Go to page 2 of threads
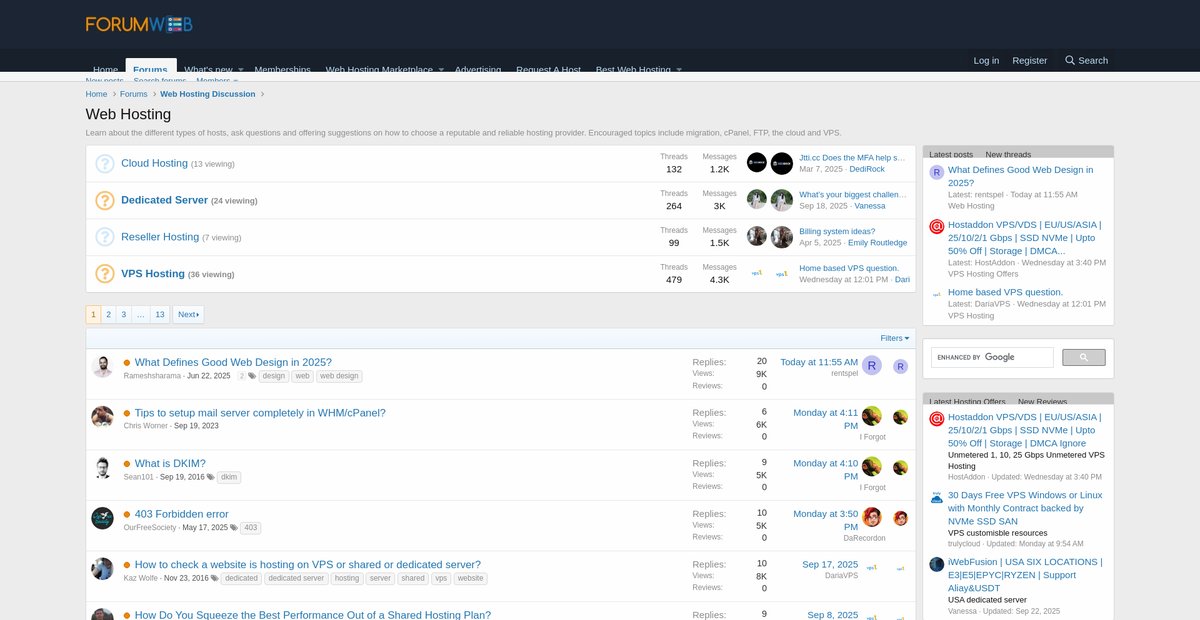 pos(108,314)
